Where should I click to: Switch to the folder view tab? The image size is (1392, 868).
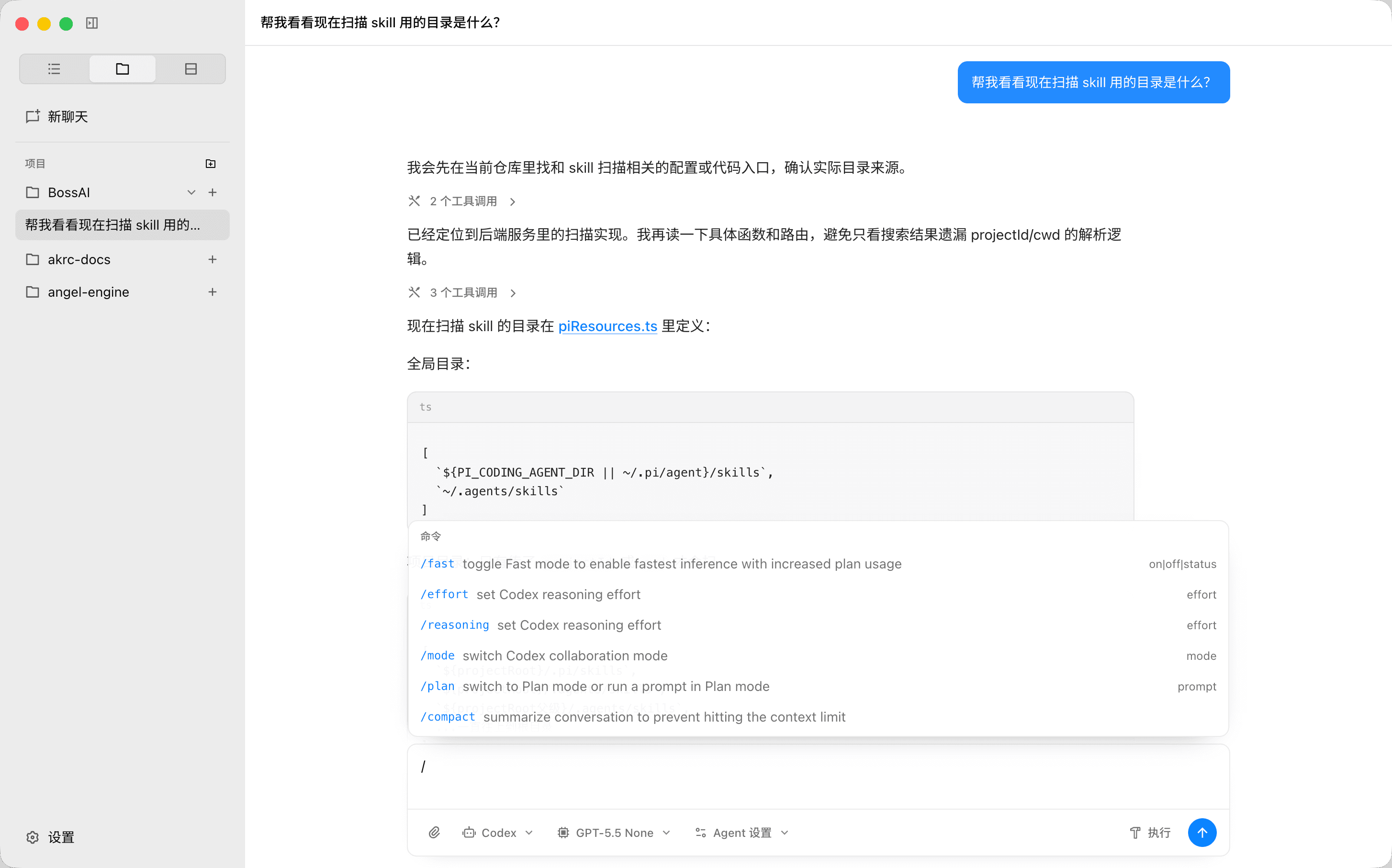point(123,69)
